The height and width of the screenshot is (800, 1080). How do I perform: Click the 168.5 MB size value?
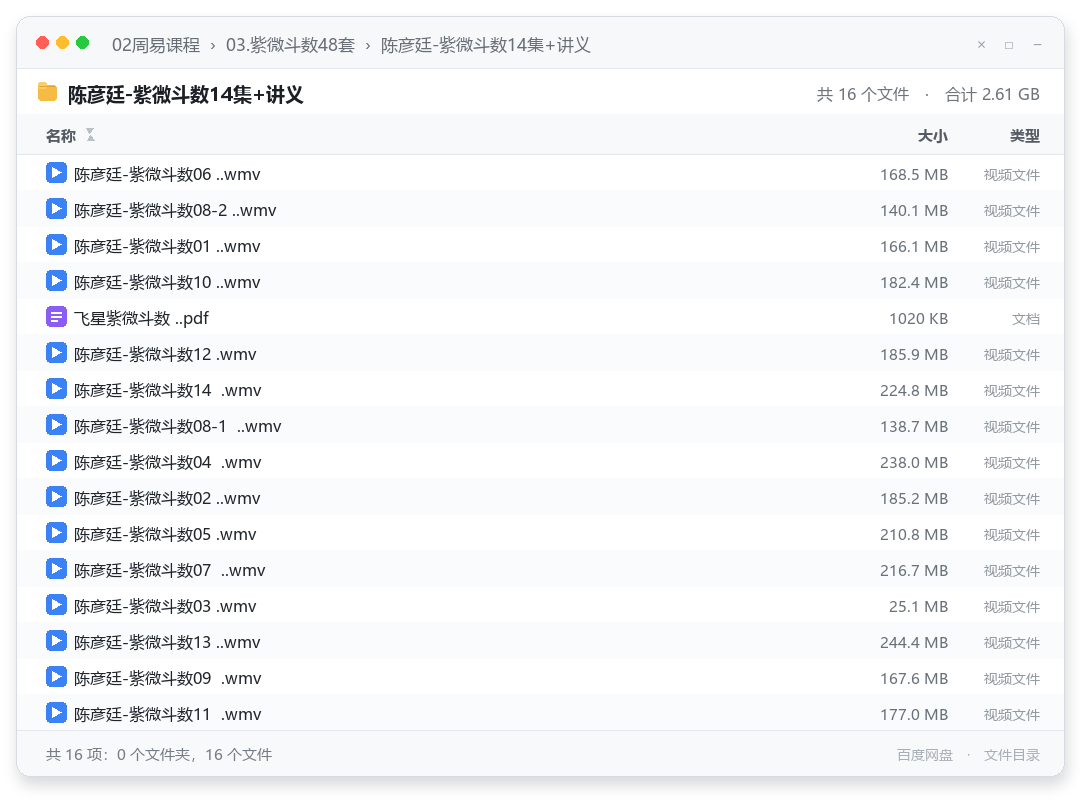[914, 174]
